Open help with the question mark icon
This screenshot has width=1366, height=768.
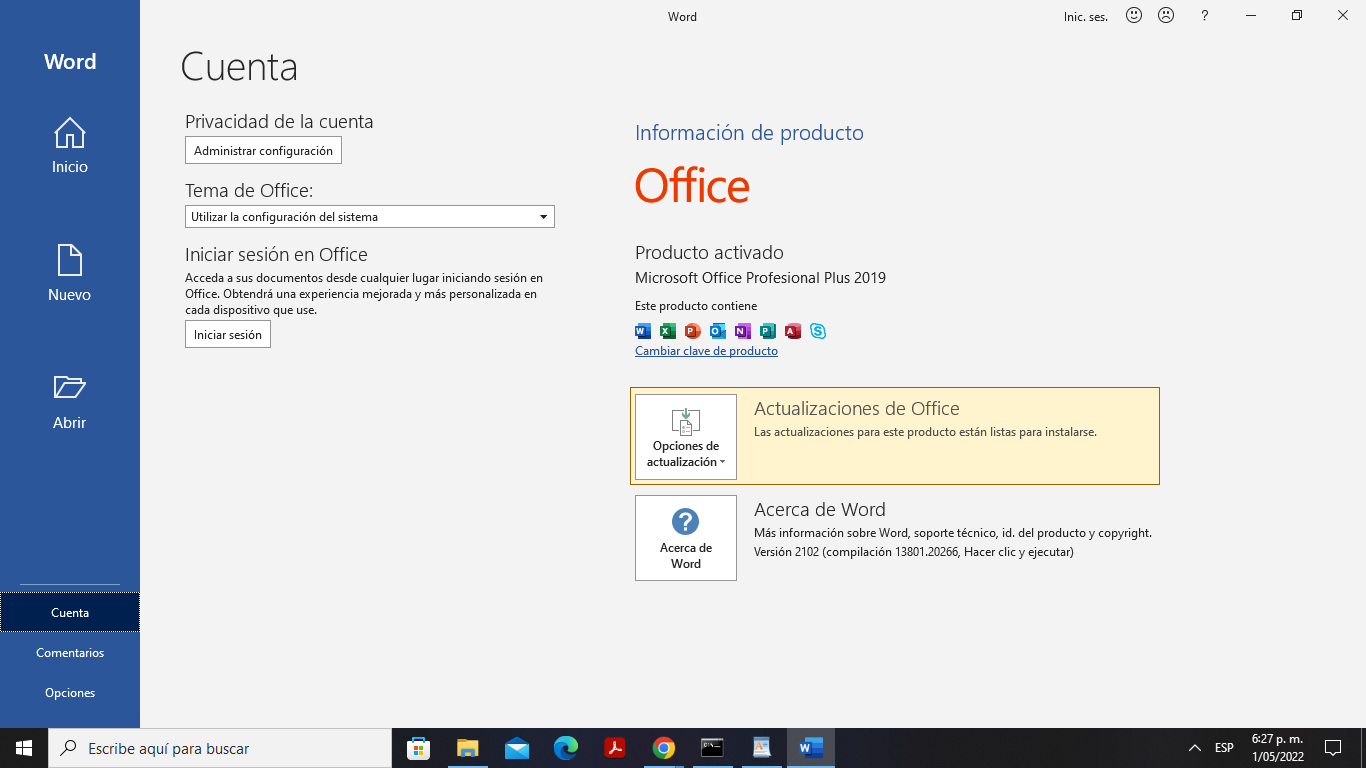1205,16
